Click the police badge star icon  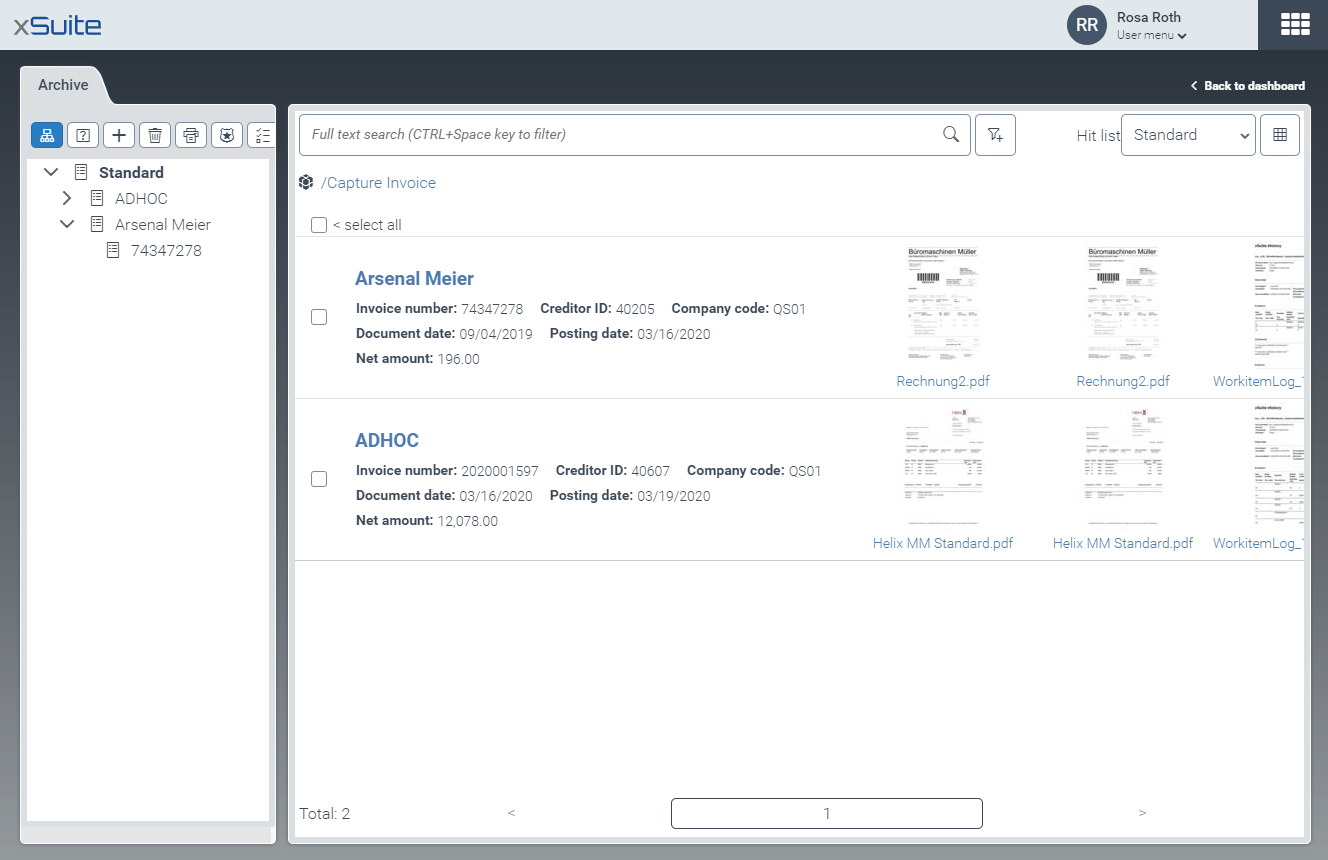pos(227,135)
